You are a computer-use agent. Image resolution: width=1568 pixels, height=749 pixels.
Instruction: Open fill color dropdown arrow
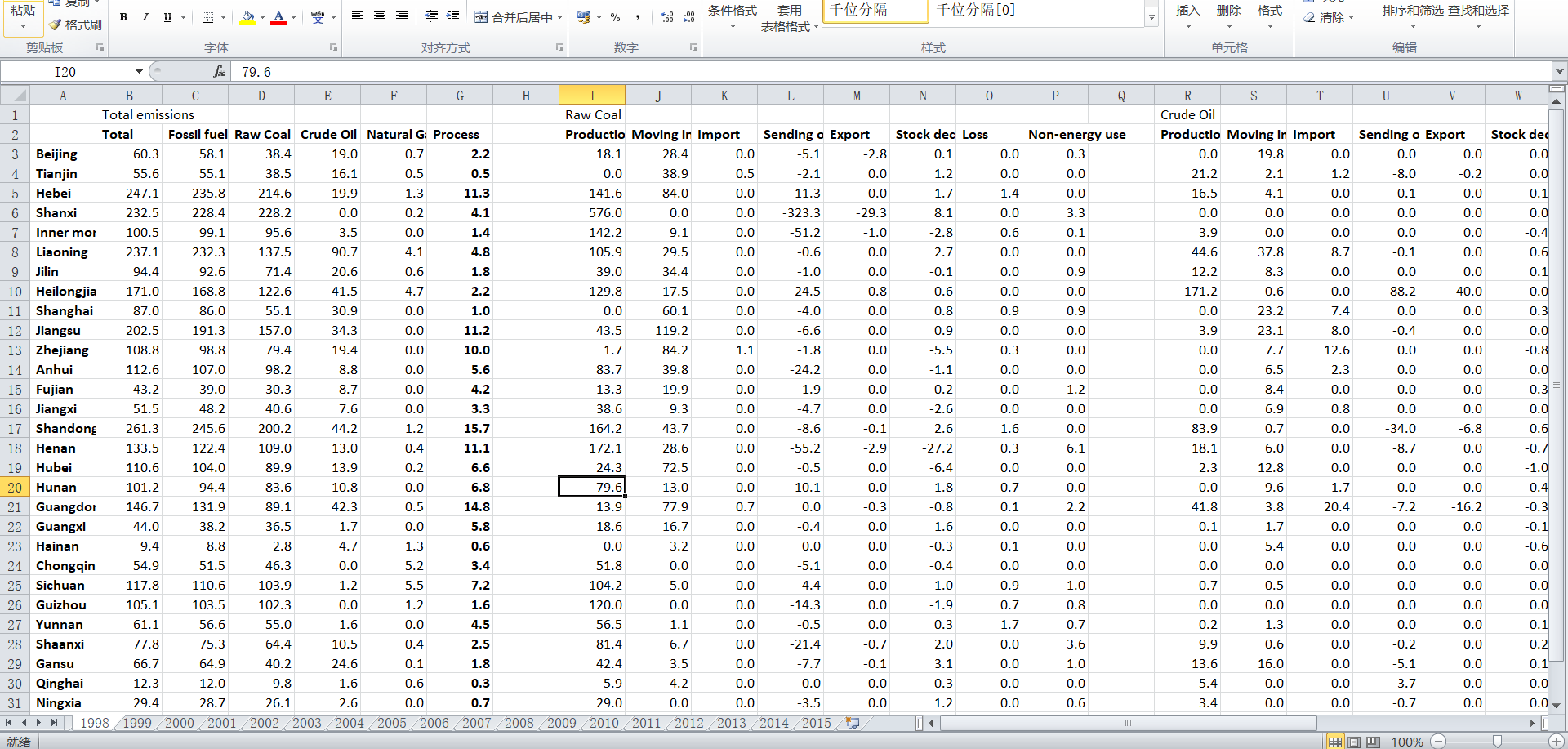click(x=262, y=17)
